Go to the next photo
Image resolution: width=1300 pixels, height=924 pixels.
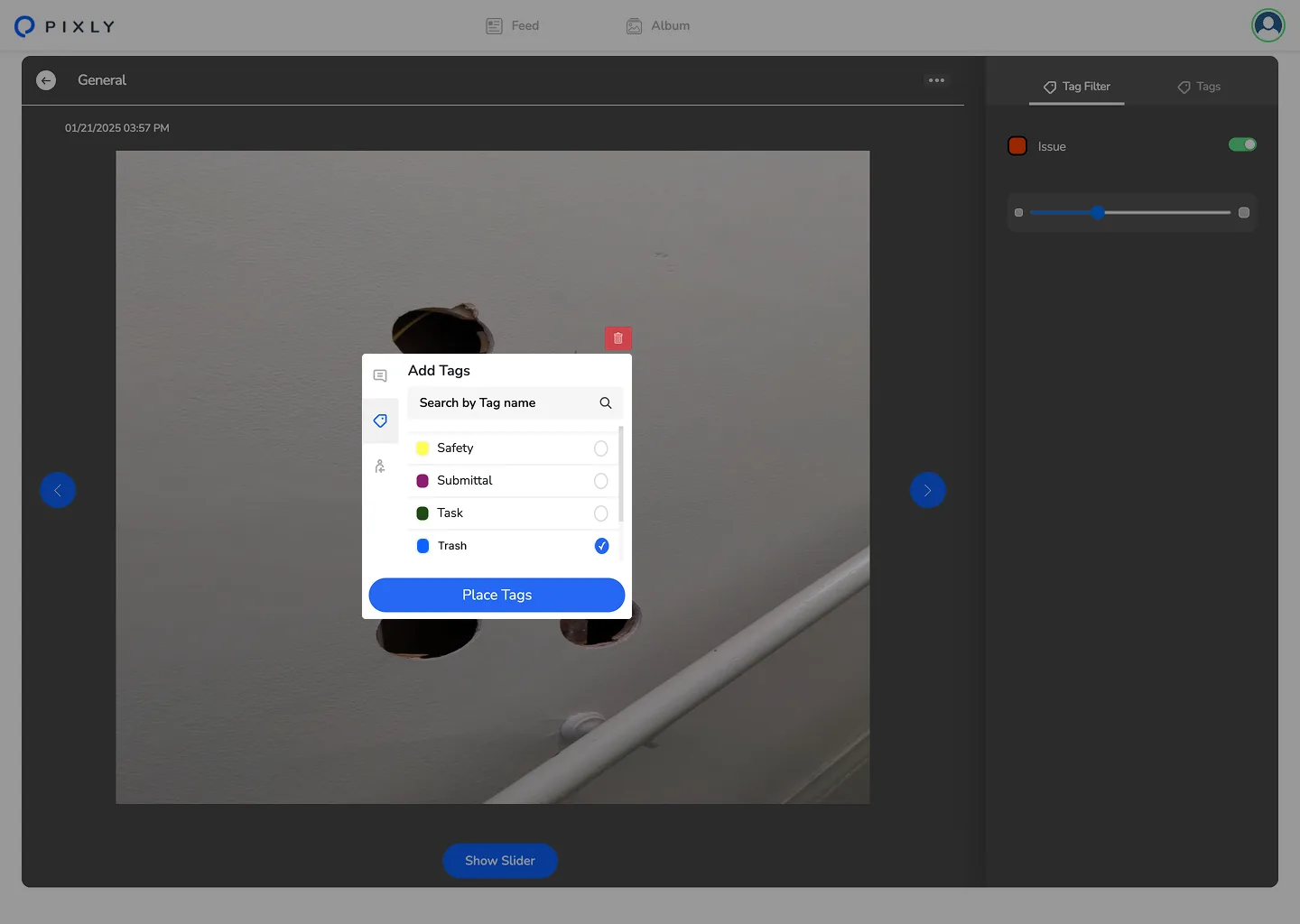(x=927, y=490)
